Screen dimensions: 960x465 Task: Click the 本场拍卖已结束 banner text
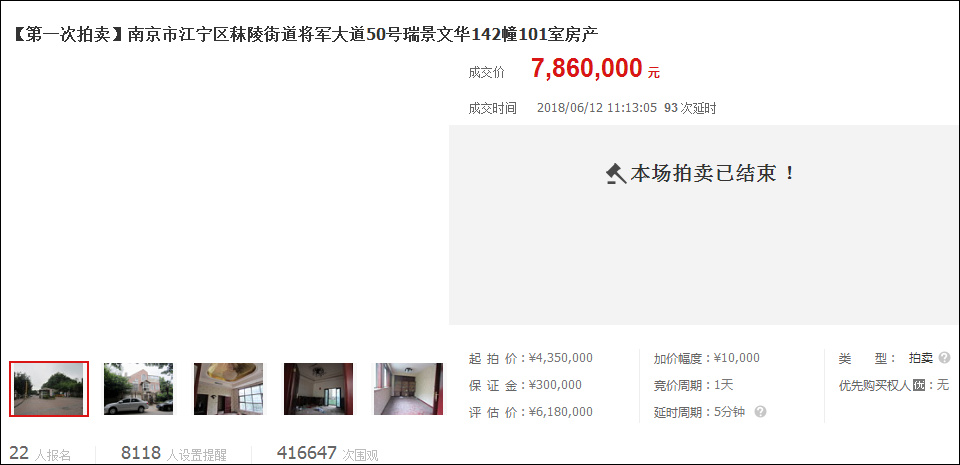click(x=713, y=174)
